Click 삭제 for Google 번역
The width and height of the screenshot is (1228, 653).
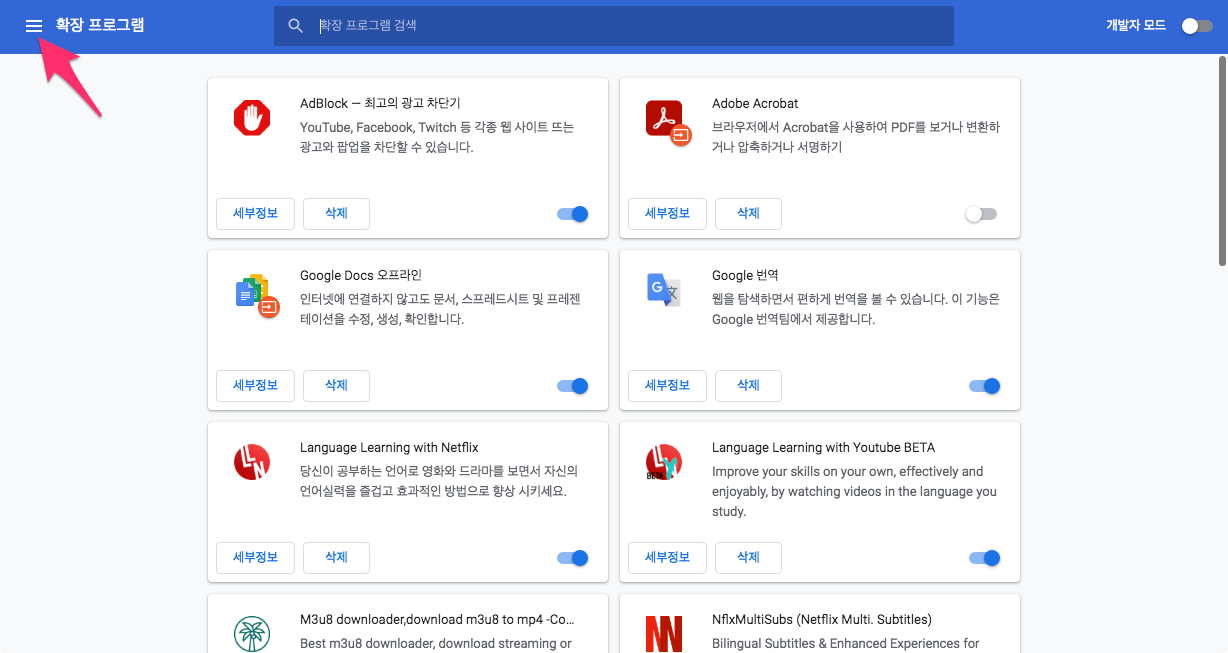point(748,386)
